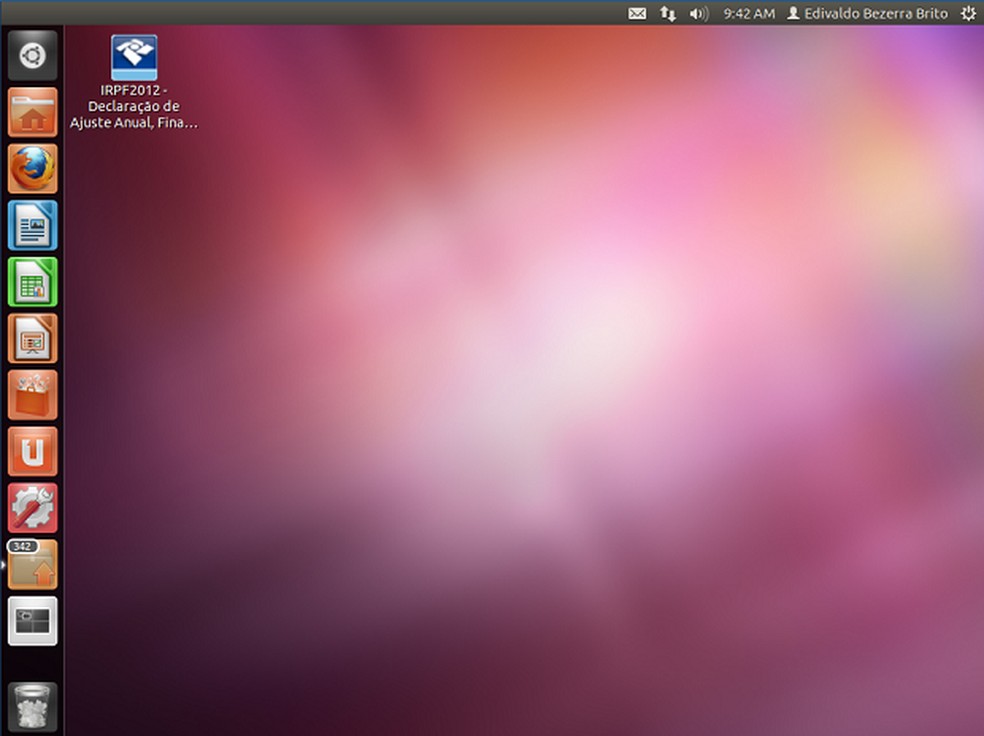The height and width of the screenshot is (736, 984).
Task: Open LibreOffice Calc from launcher
Action: 33,282
